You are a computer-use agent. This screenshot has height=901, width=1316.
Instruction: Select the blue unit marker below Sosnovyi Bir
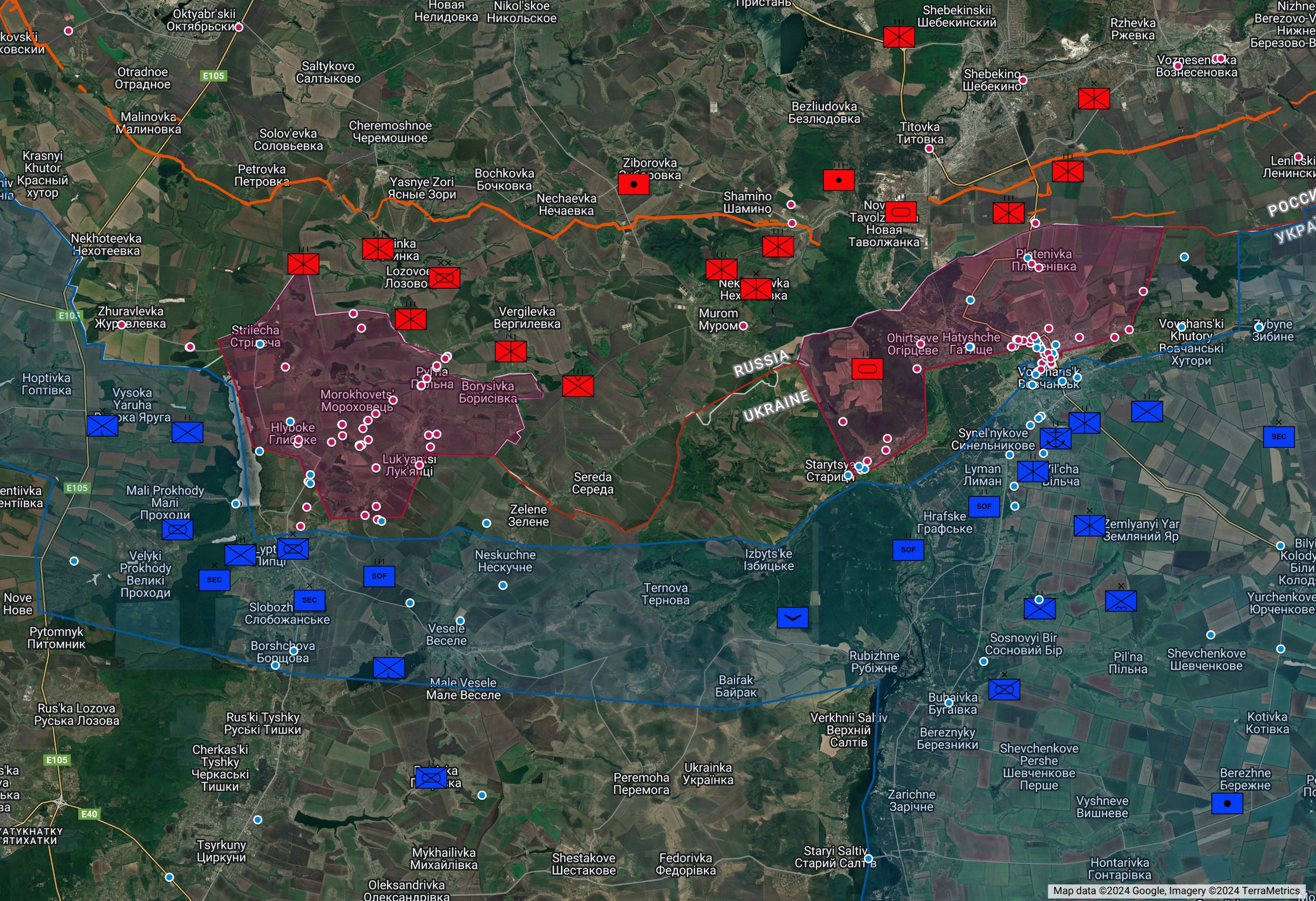[1004, 689]
